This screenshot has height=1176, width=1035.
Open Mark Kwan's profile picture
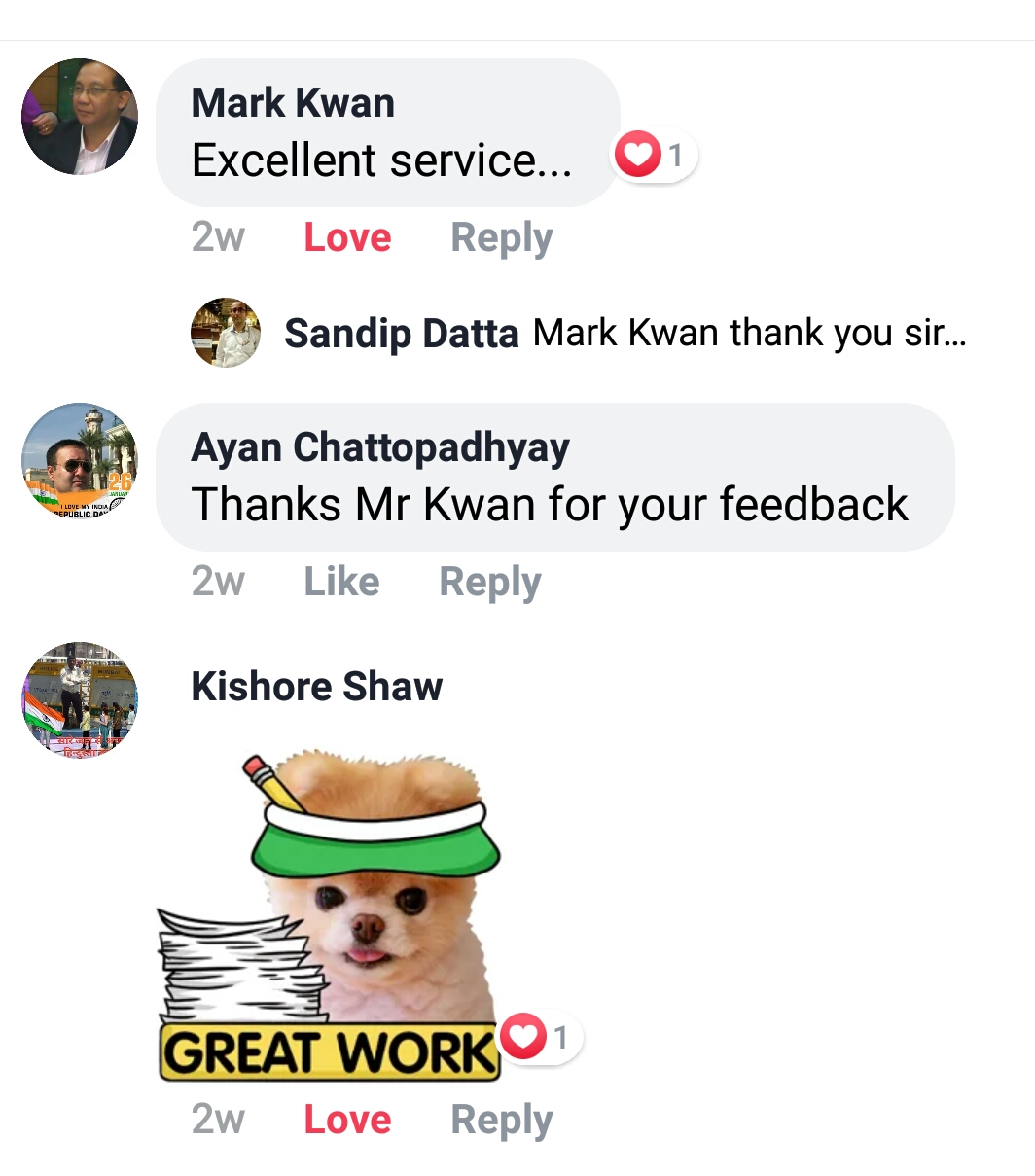click(80, 117)
